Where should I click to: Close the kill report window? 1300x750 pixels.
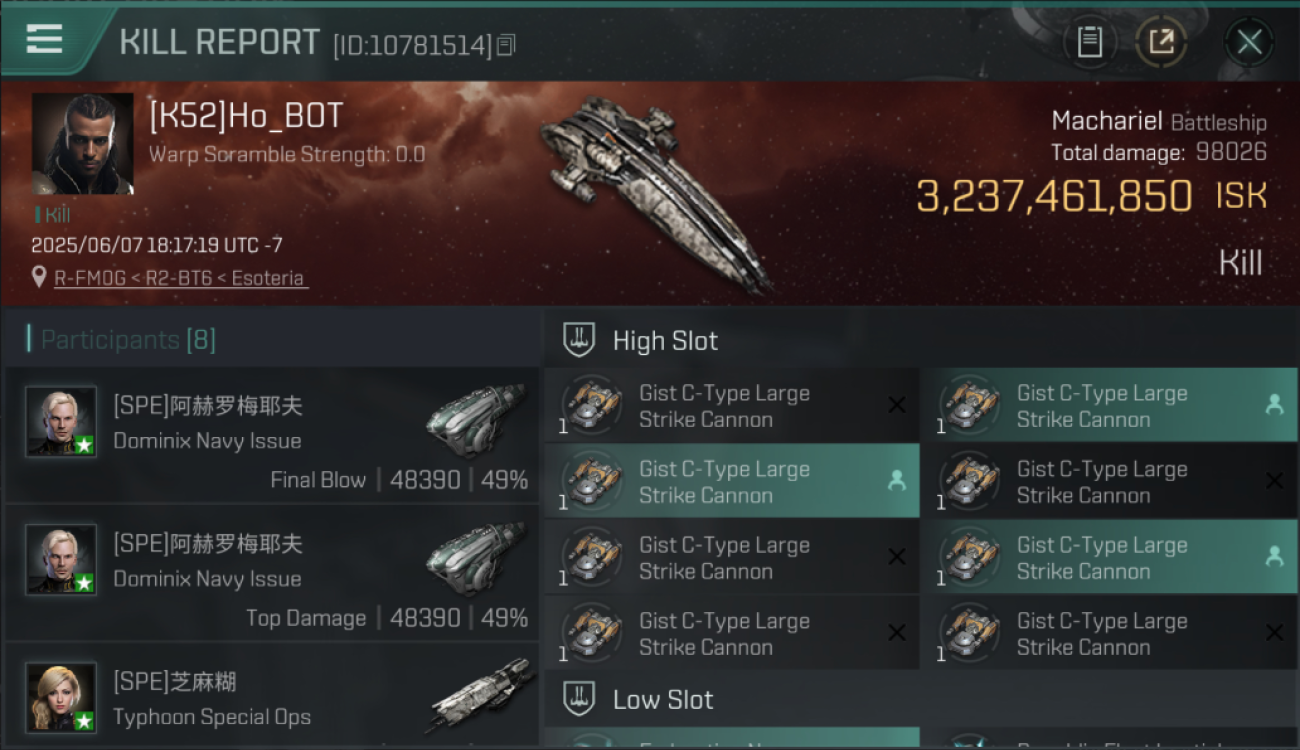point(1249,42)
